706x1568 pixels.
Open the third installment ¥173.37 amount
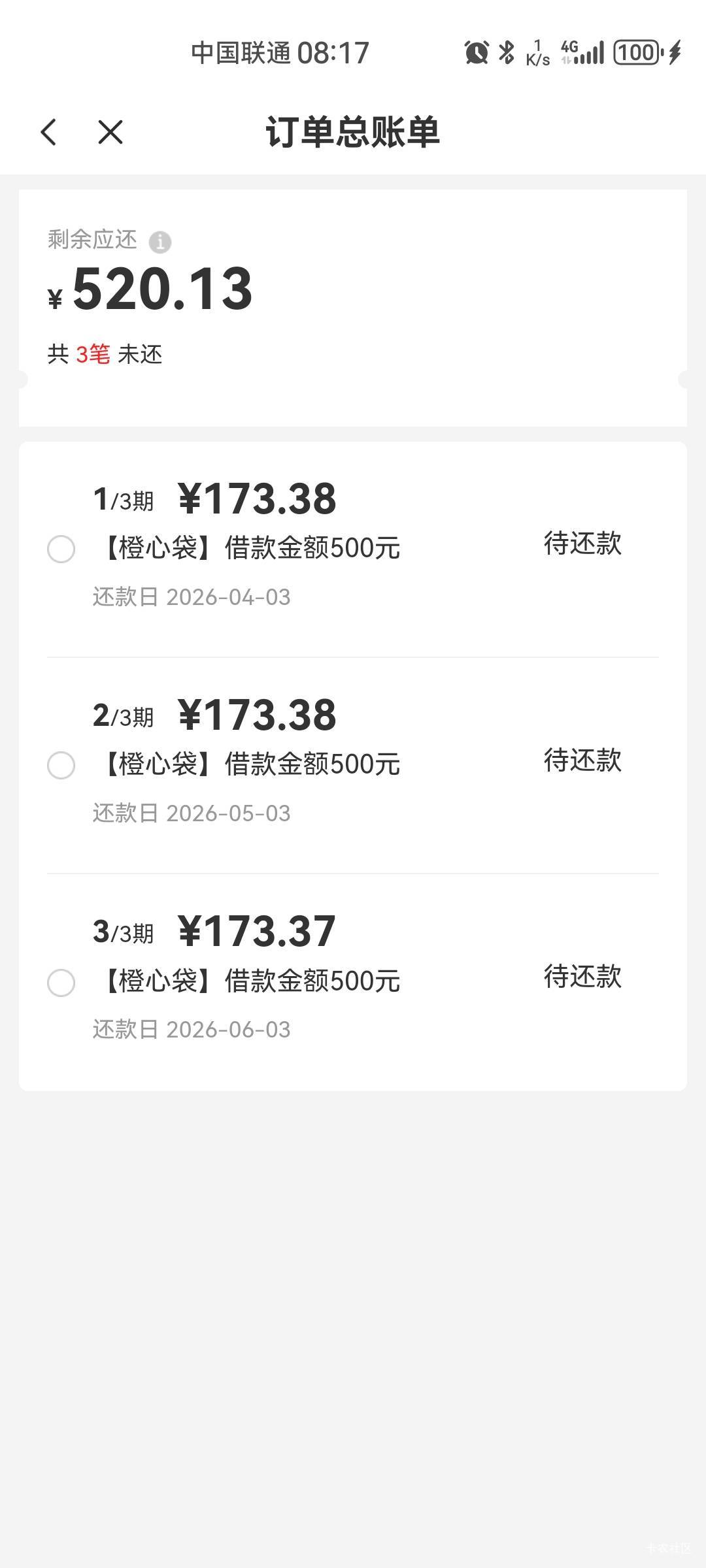[257, 932]
